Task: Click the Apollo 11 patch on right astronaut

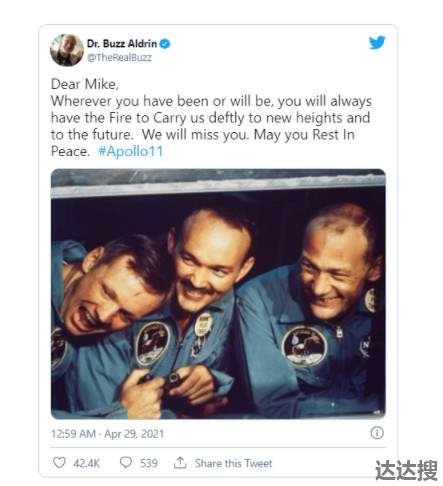Action: coord(304,347)
